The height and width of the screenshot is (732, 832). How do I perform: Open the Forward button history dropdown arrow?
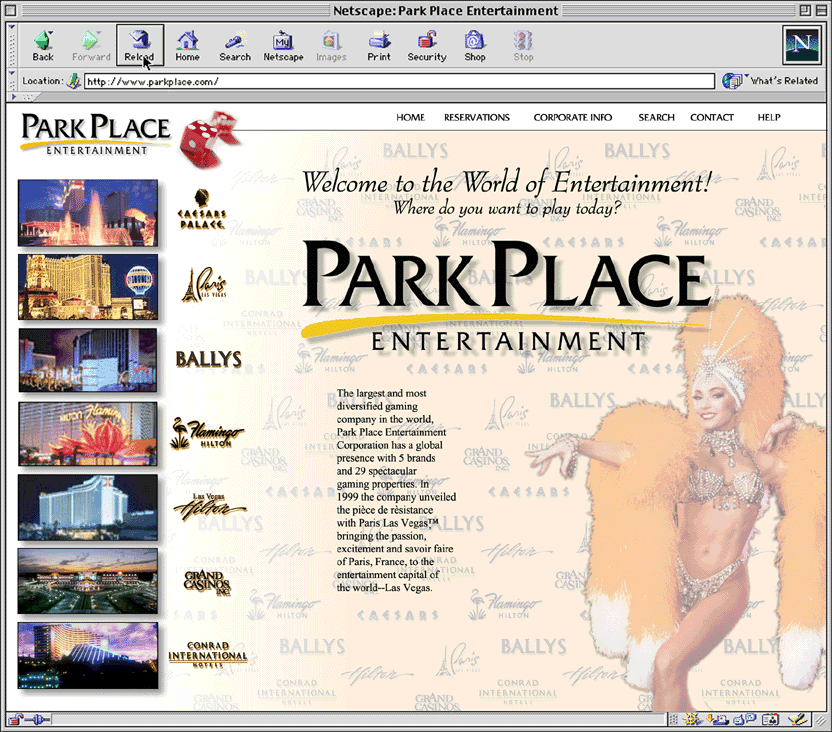point(99,33)
